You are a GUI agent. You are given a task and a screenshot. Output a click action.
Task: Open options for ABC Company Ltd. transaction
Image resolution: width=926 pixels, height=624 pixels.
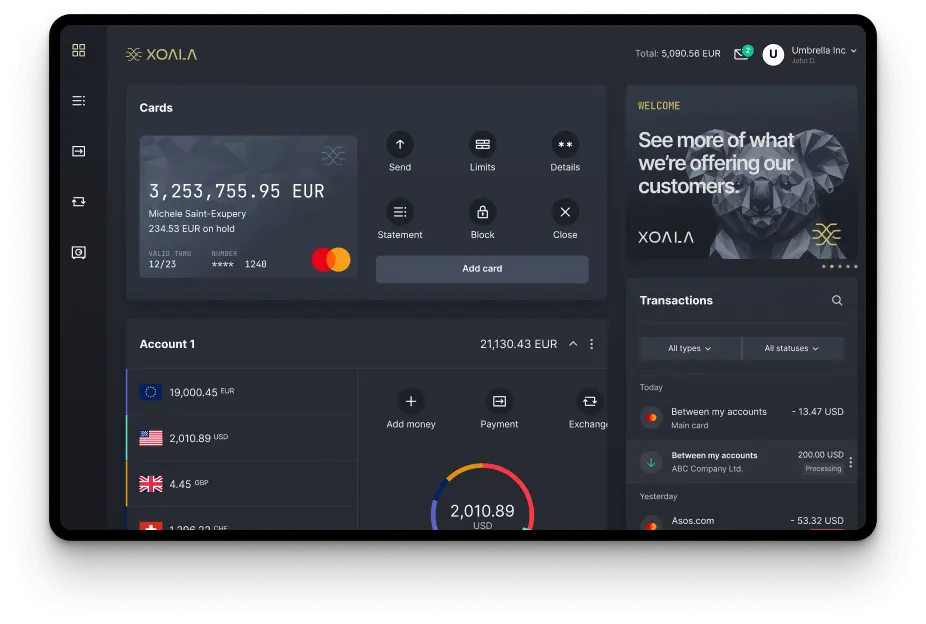point(850,462)
